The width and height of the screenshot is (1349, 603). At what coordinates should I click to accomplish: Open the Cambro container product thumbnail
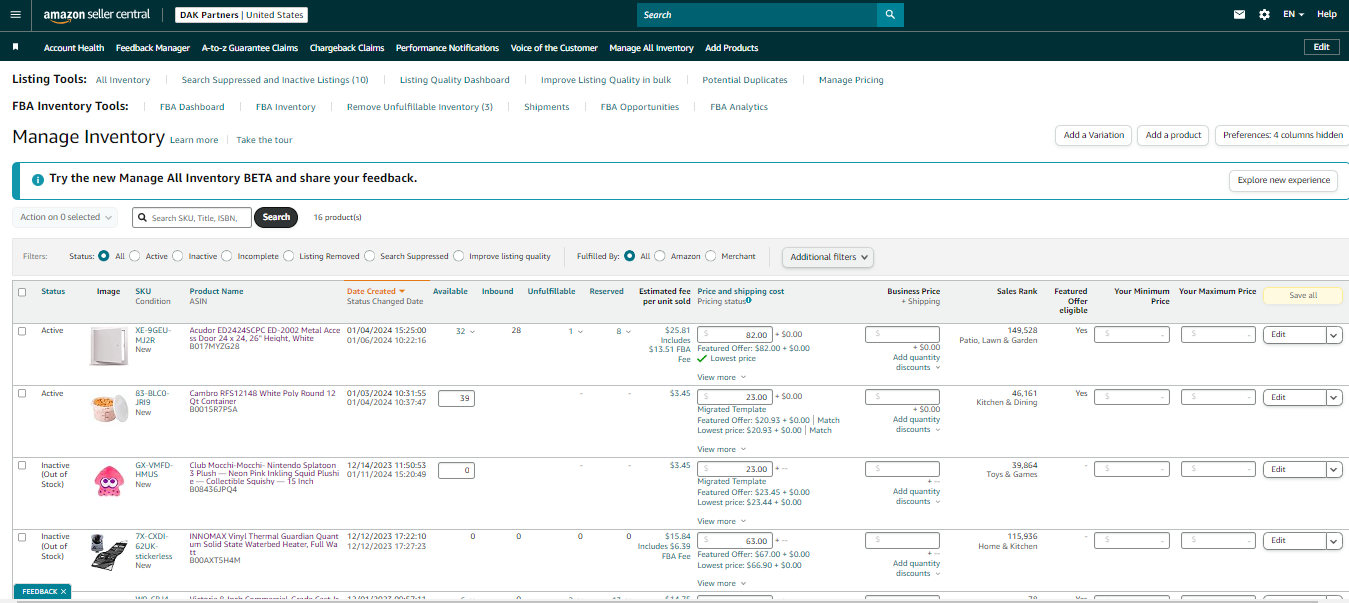point(109,410)
